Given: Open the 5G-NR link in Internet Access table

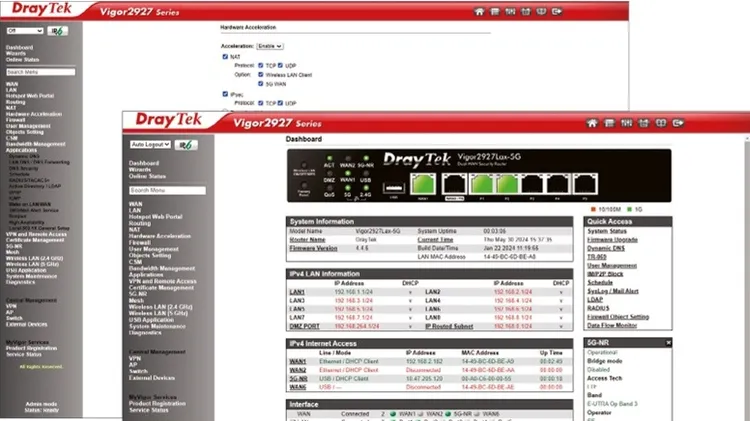Looking at the screenshot, I should [298, 379].
